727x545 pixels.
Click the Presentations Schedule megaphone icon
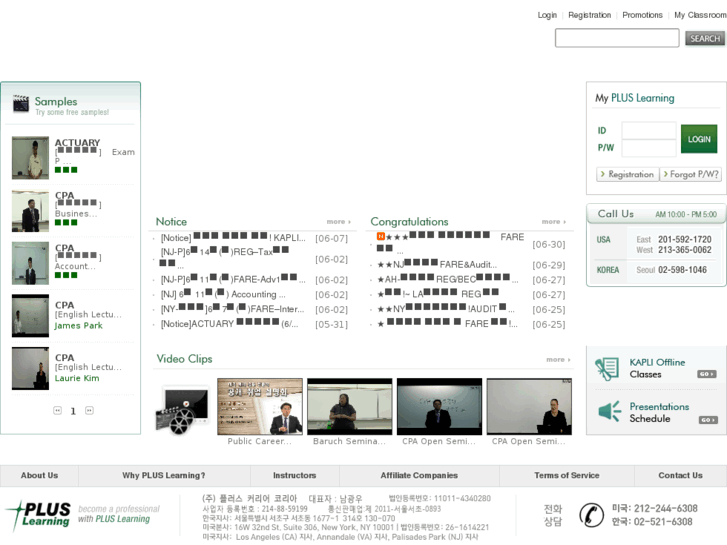(609, 410)
